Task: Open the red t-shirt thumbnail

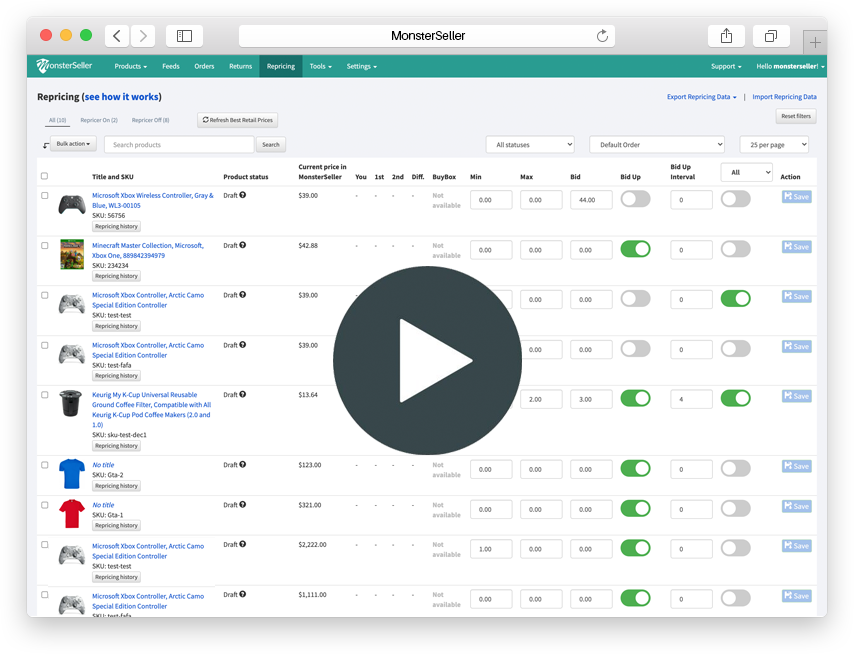Action: click(72, 514)
